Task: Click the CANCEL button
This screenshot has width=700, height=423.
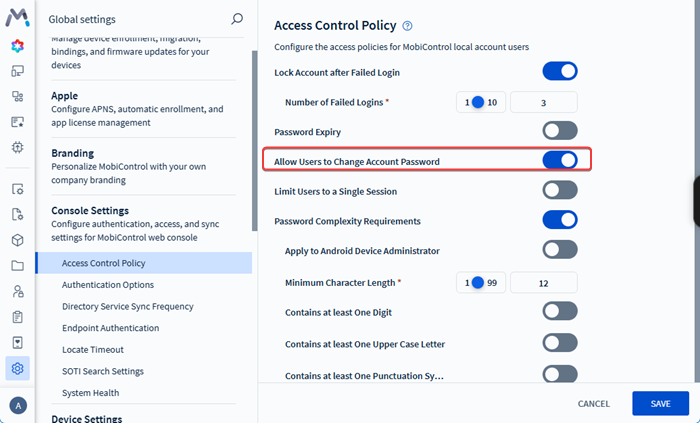Action: click(594, 404)
